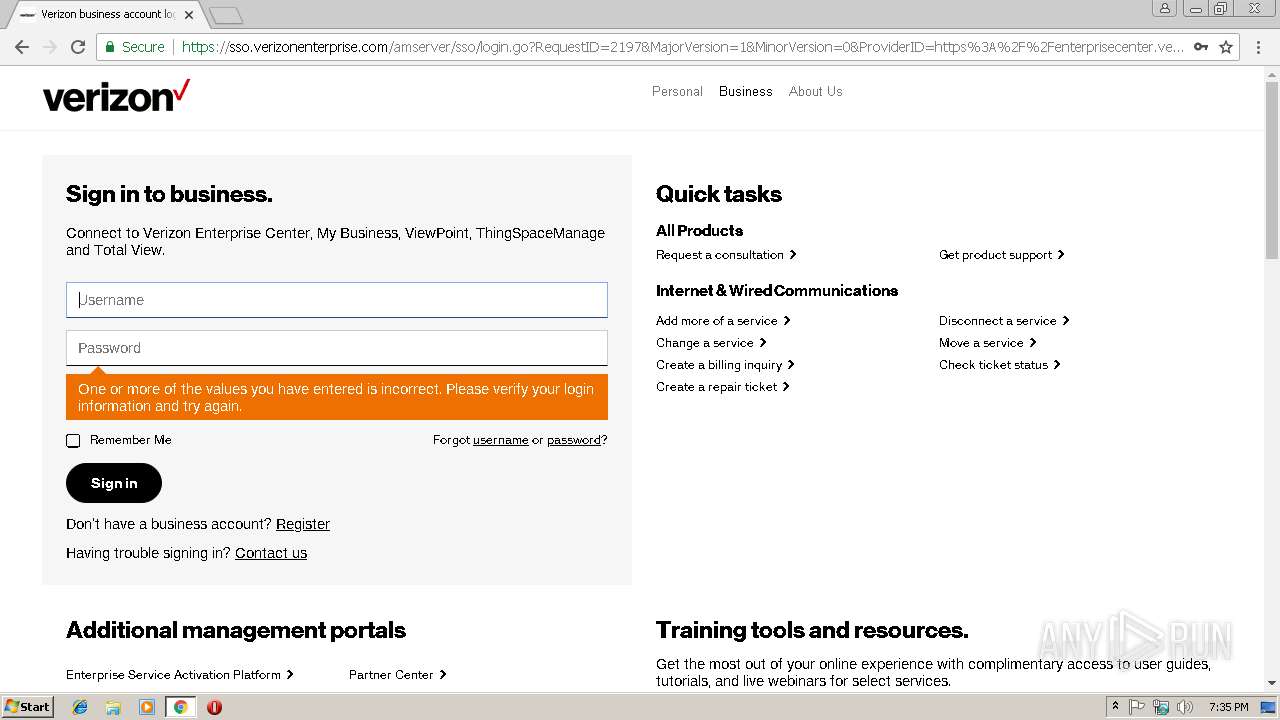
Task: Open Add more of a service
Action: coord(723,321)
